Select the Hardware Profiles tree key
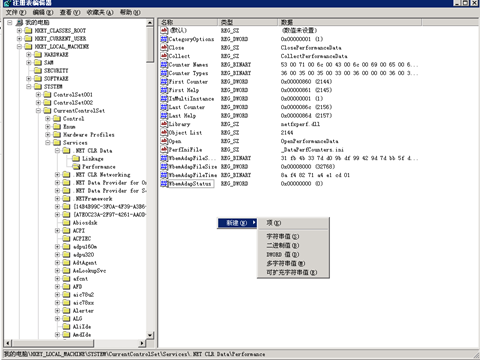Viewport: 480px width, 360px height. point(89,134)
